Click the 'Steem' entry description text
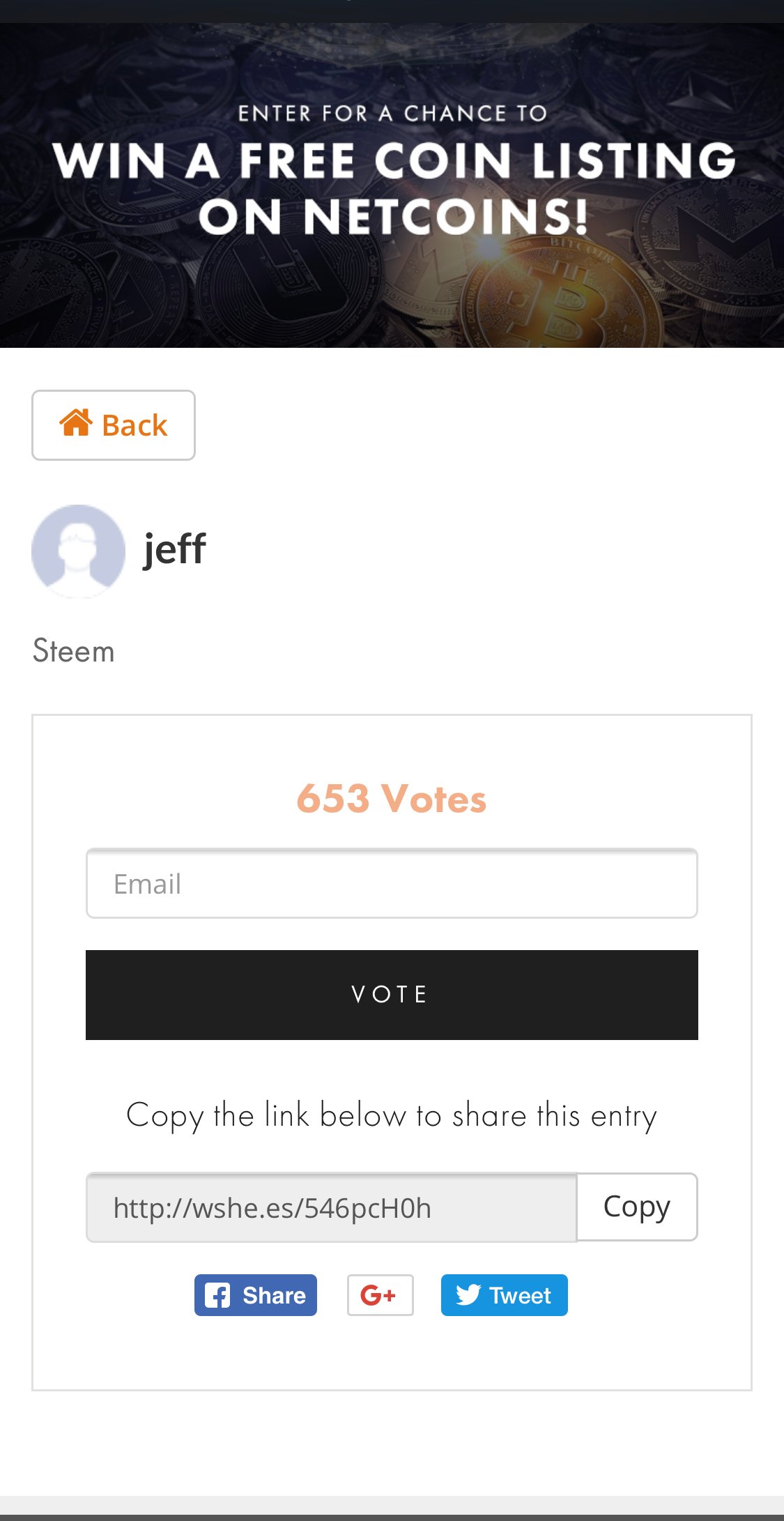This screenshot has width=784, height=1521. pyautogui.click(x=74, y=651)
